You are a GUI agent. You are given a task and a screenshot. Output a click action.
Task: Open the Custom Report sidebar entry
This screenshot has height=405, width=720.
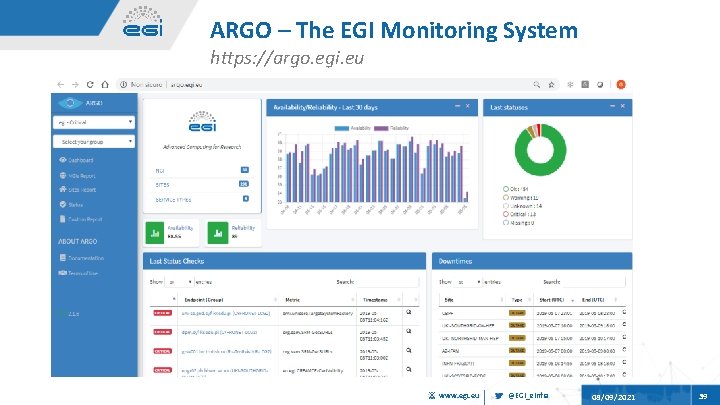[x=81, y=219]
